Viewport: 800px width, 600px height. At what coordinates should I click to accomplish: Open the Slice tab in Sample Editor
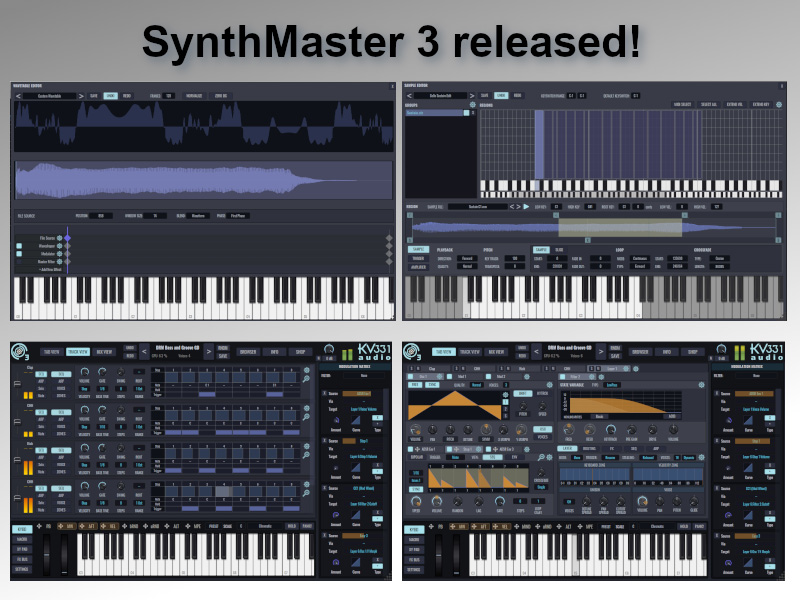click(x=559, y=249)
